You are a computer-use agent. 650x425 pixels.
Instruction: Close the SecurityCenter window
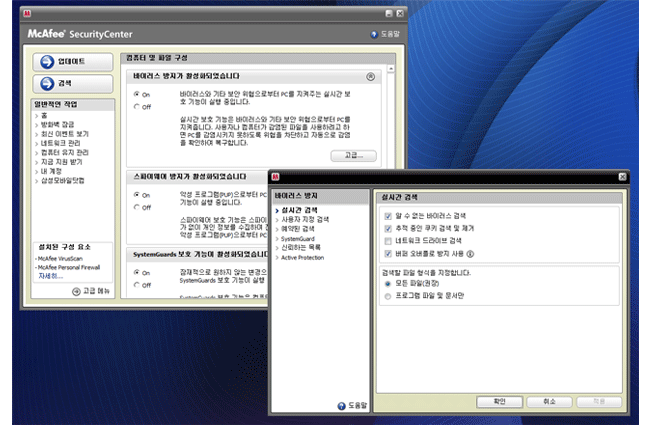[400, 14]
